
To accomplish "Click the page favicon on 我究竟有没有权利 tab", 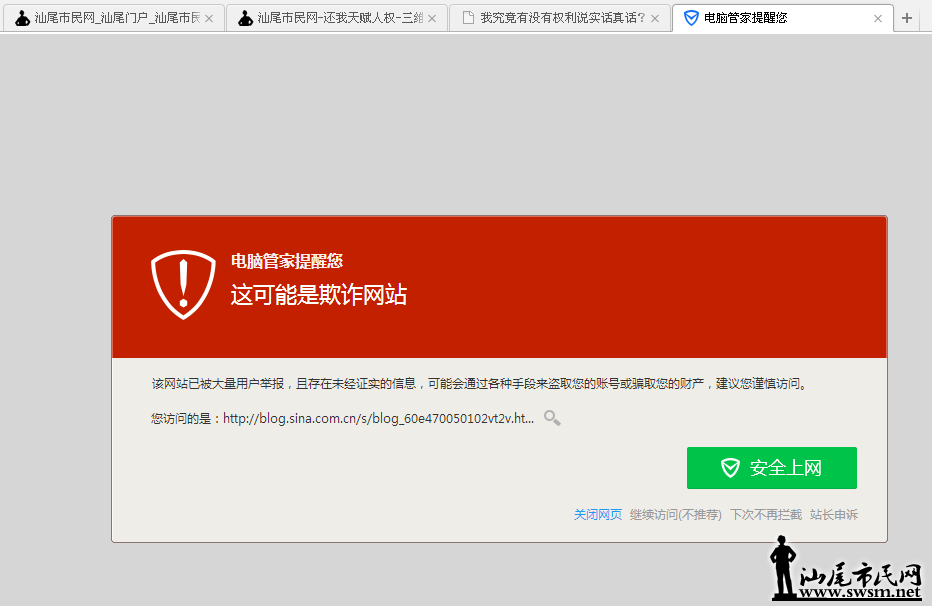I will point(468,17).
